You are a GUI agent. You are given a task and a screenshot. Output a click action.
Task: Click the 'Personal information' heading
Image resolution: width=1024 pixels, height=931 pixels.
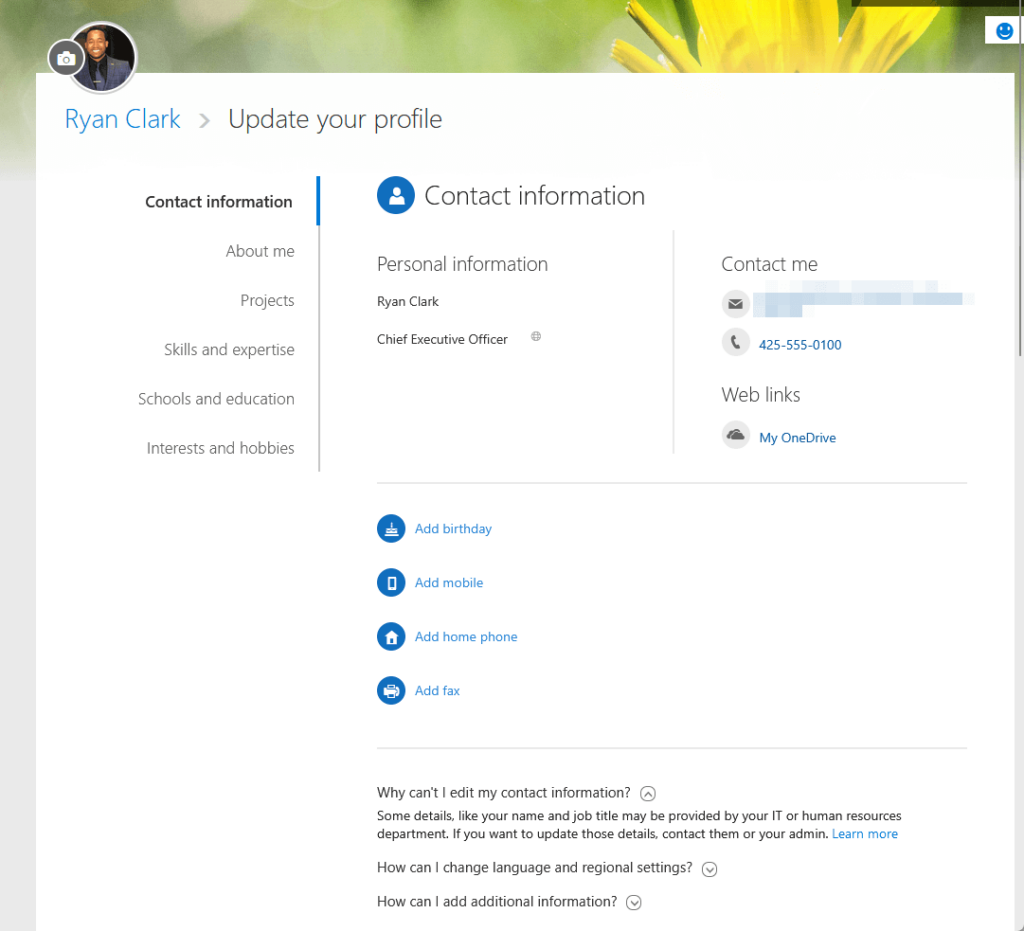click(x=462, y=264)
